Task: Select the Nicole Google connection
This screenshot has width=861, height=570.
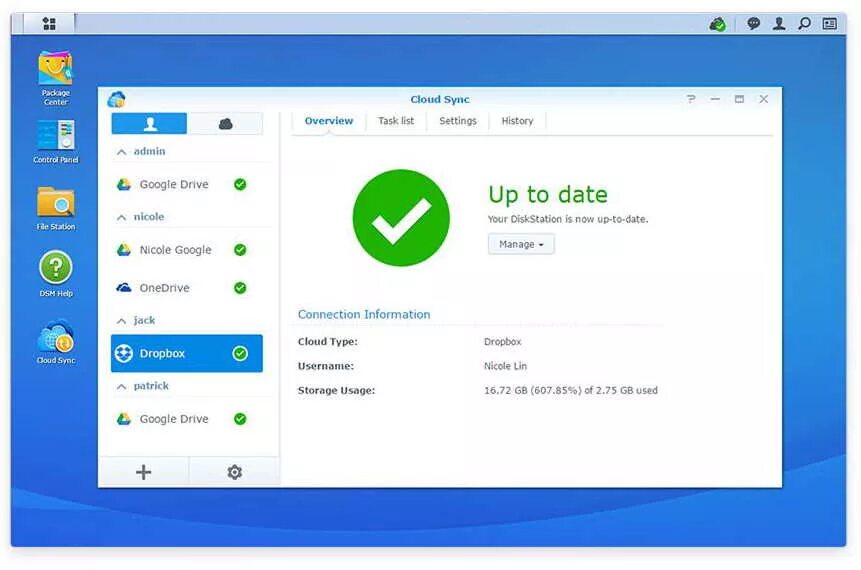Action: click(x=187, y=250)
